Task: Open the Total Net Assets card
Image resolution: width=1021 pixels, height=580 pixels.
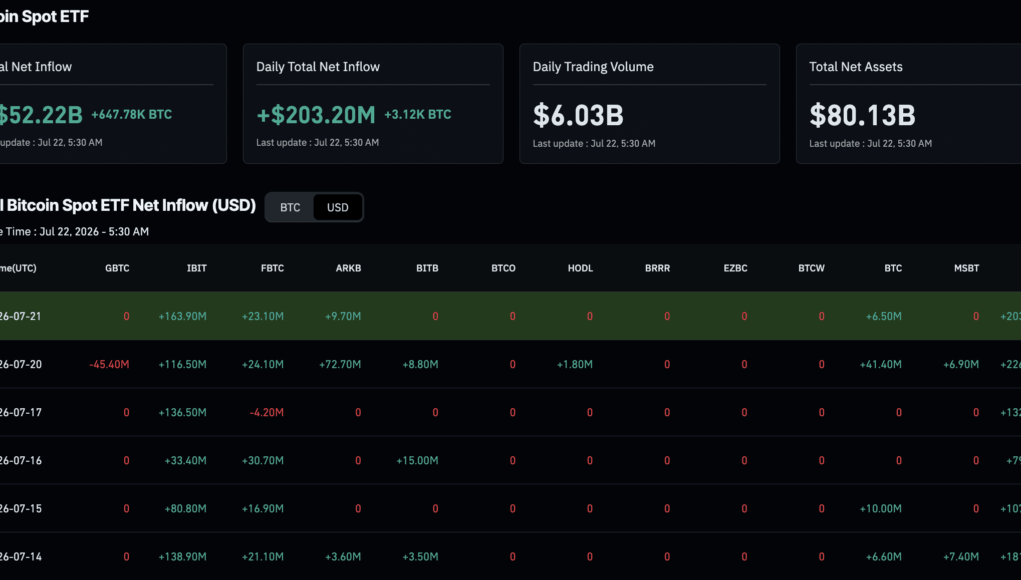Action: pos(908,104)
